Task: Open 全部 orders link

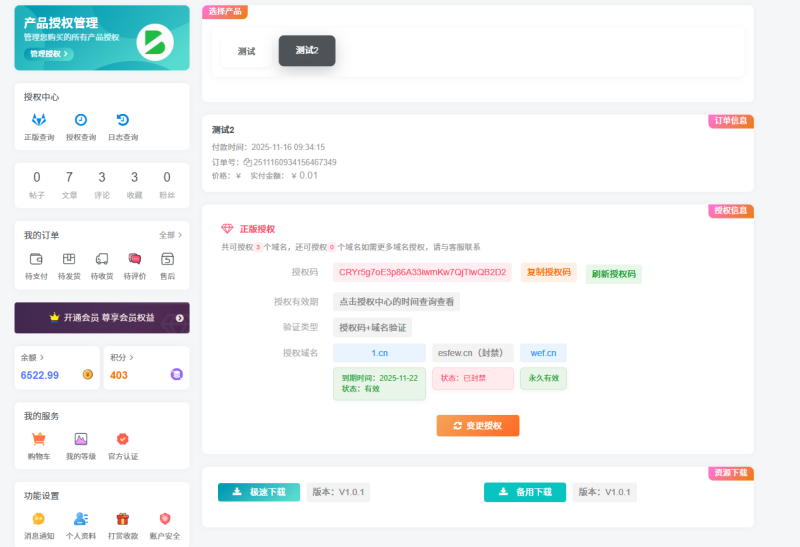Action: pos(170,235)
